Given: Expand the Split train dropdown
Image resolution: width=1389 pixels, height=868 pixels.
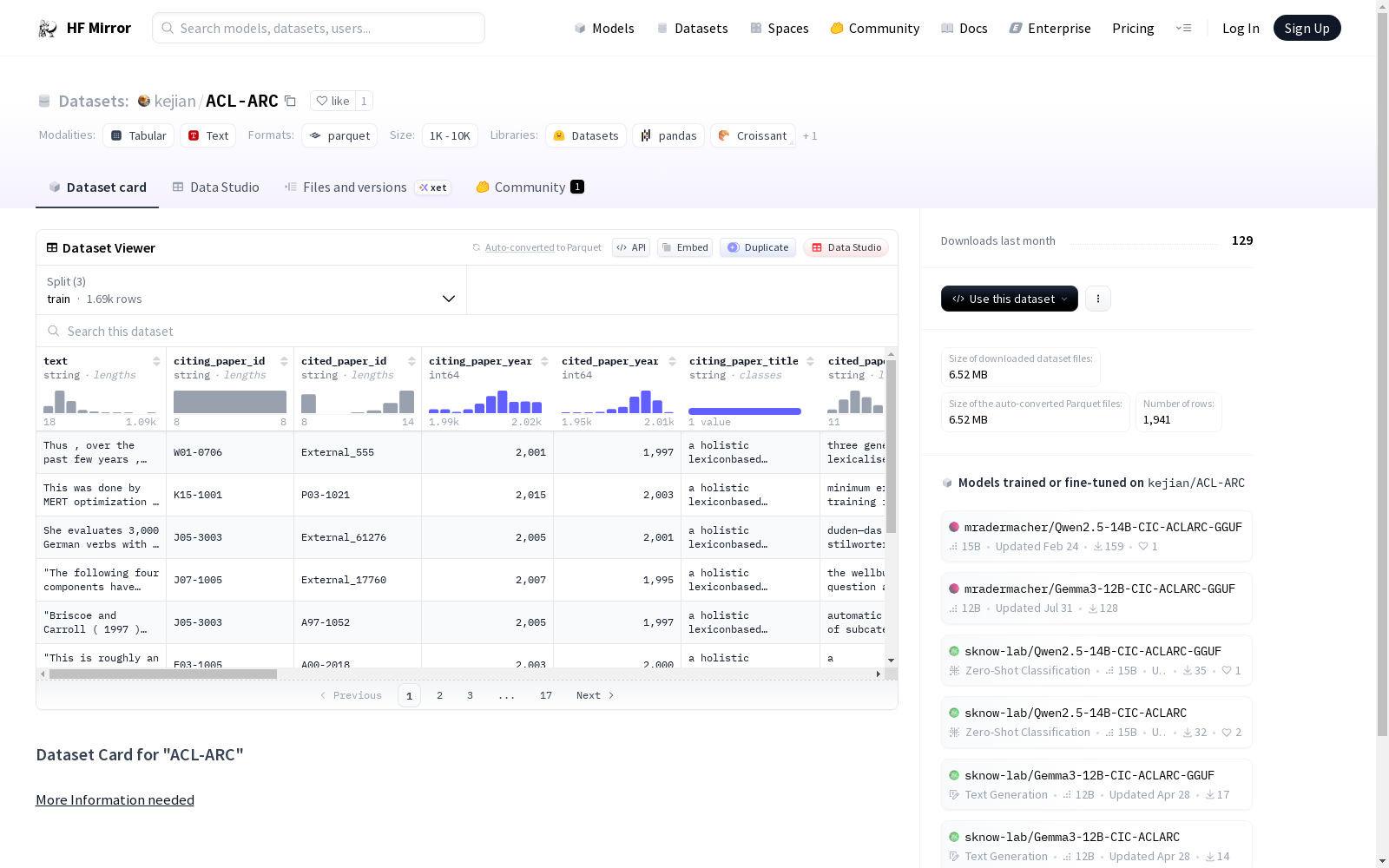Looking at the screenshot, I should click(x=252, y=290).
